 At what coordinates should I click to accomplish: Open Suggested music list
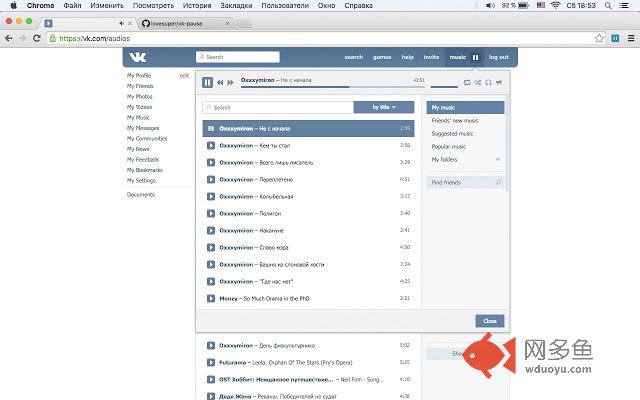pos(452,133)
